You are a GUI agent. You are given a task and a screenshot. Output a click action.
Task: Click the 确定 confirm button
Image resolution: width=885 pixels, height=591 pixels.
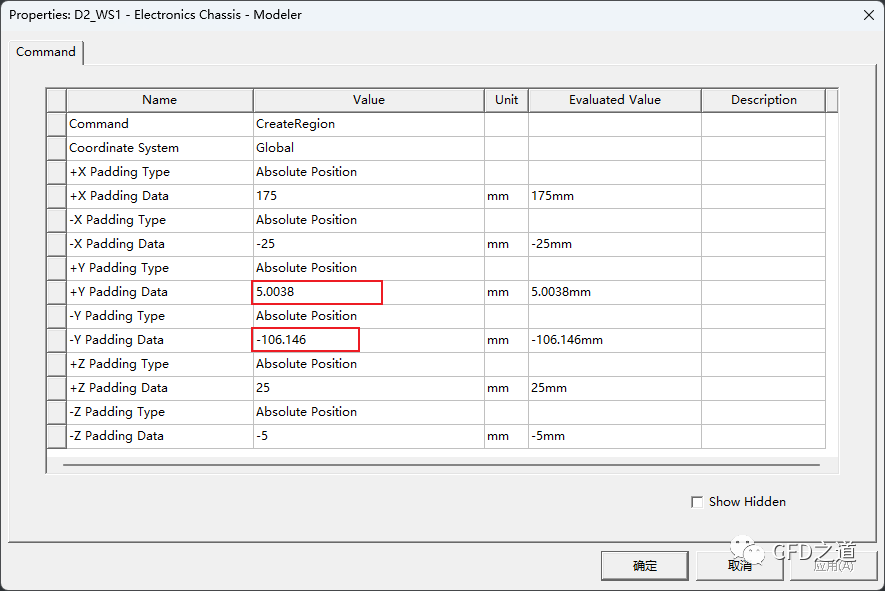point(645,566)
